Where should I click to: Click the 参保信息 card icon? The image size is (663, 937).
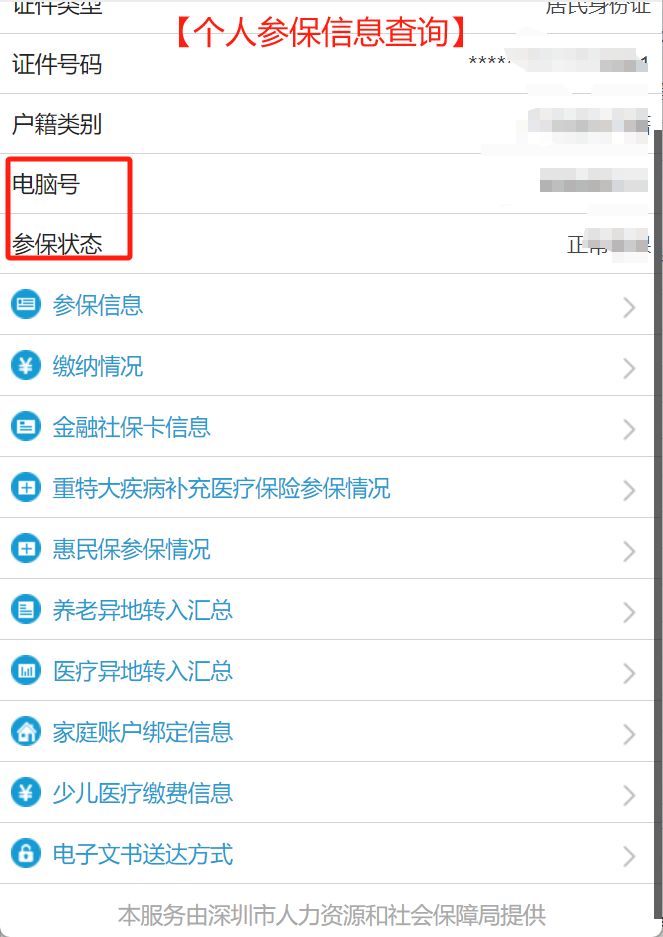[x=26, y=304]
